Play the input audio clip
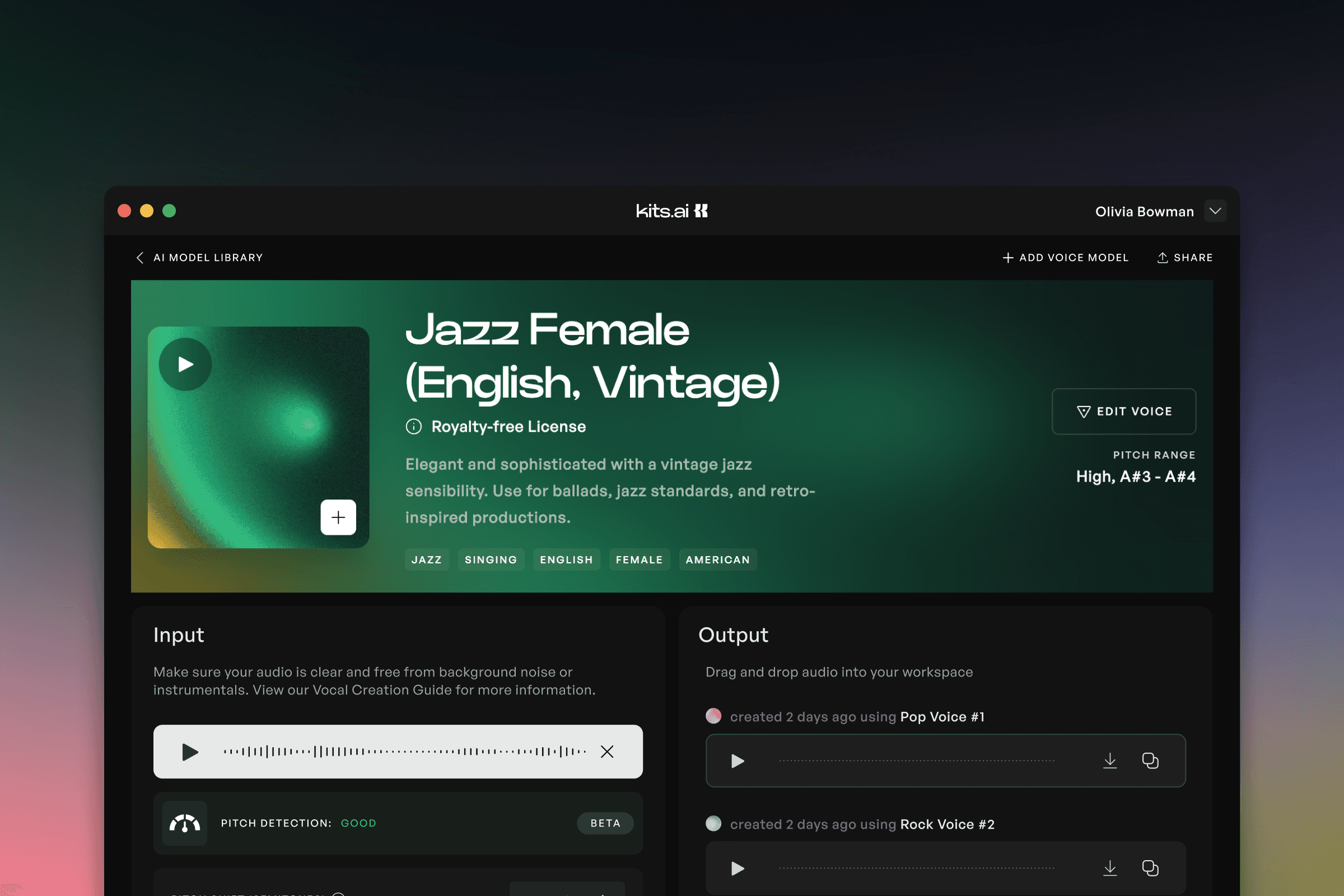 click(x=190, y=752)
